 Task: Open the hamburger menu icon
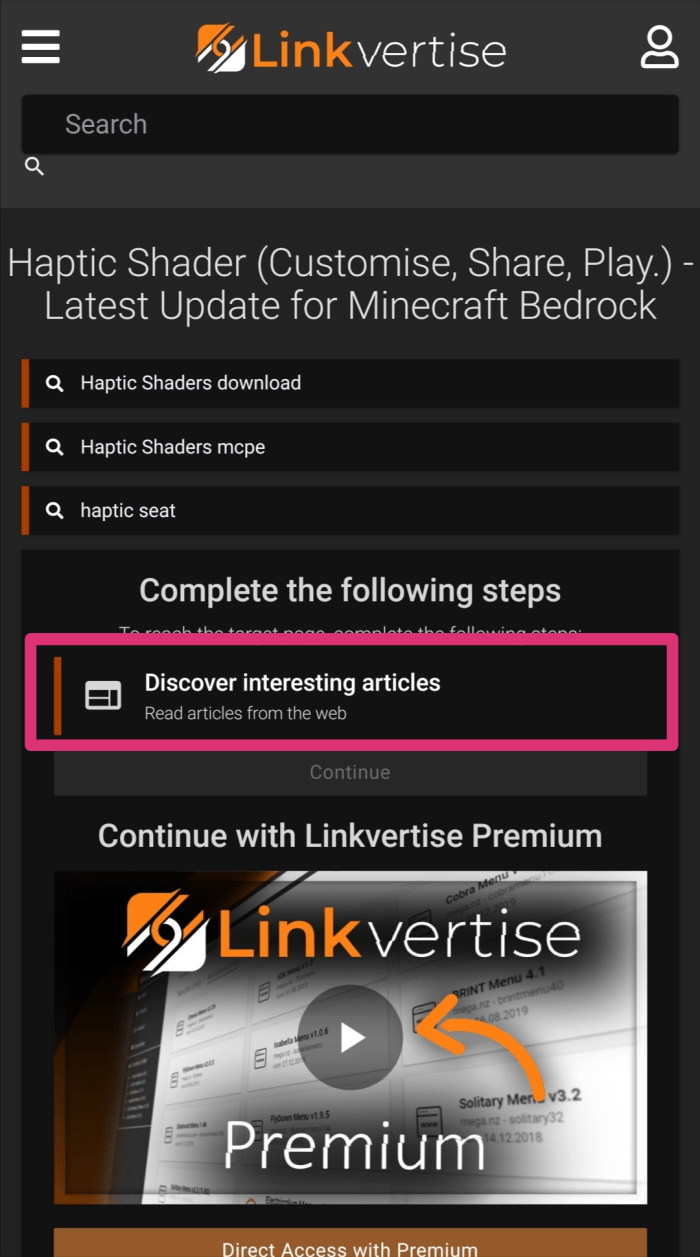click(40, 47)
